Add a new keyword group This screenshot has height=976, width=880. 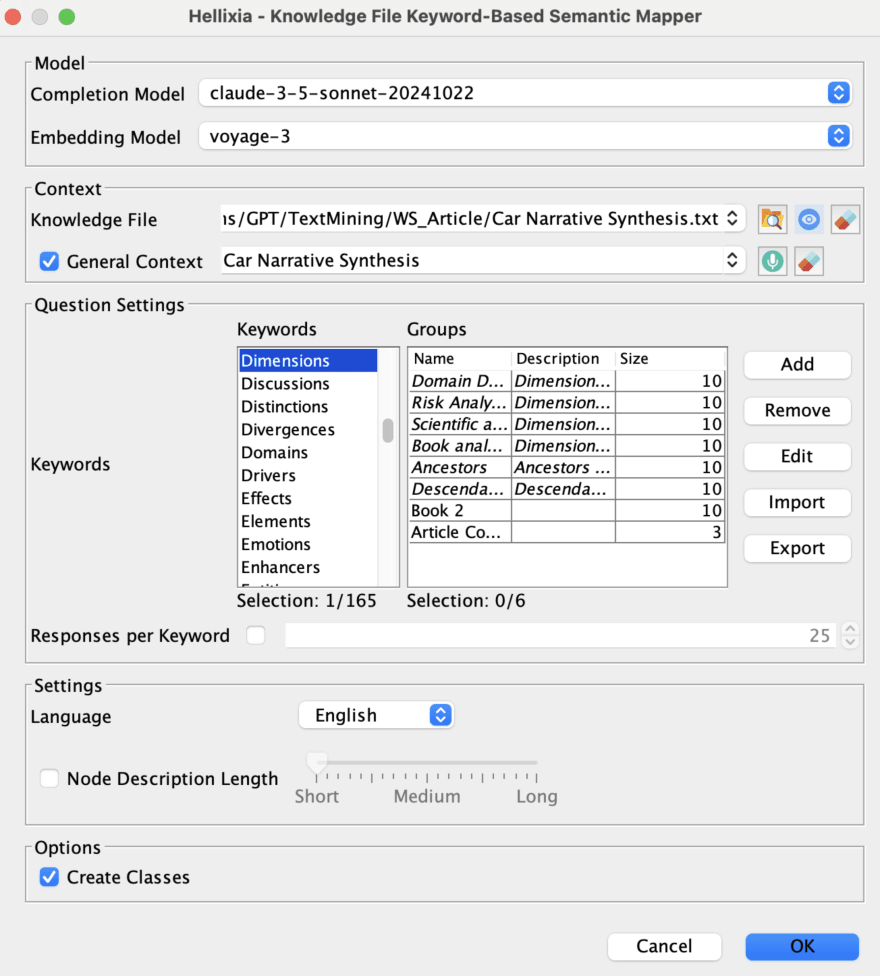tap(797, 364)
